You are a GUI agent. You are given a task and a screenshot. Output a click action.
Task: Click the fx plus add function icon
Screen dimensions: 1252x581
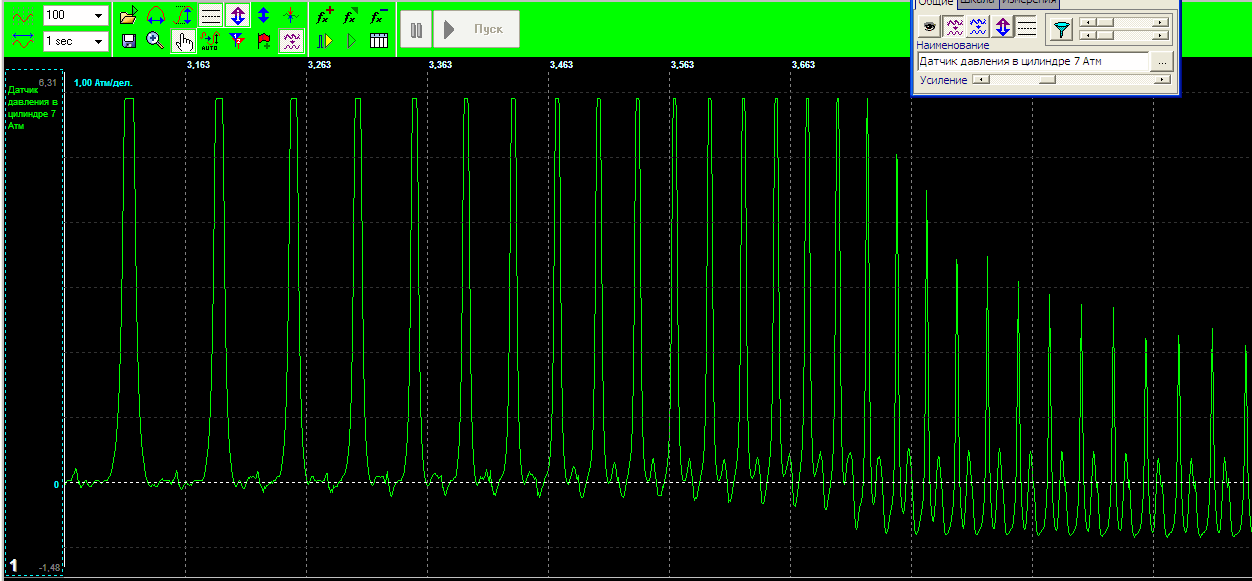(323, 16)
